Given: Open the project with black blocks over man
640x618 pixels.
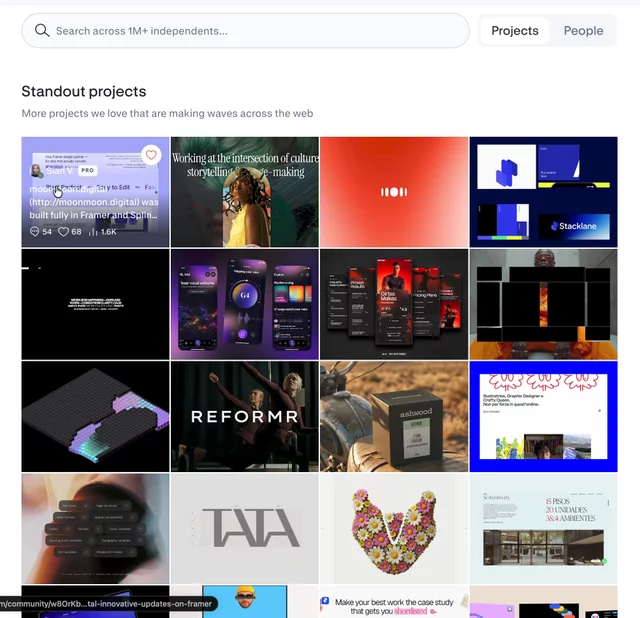Looking at the screenshot, I should (543, 304).
